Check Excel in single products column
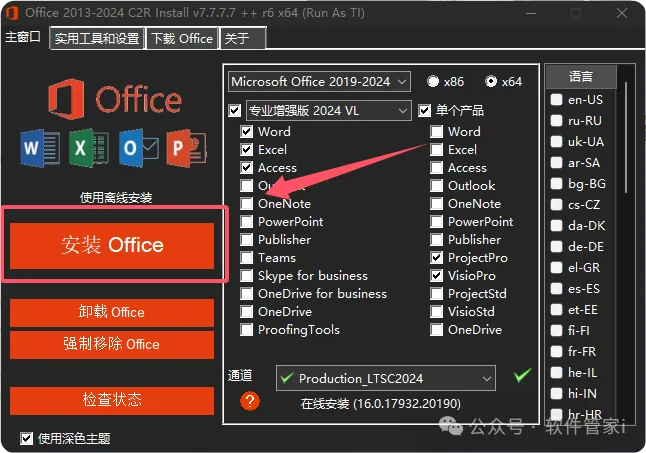This screenshot has height=453, width=646. point(437,149)
